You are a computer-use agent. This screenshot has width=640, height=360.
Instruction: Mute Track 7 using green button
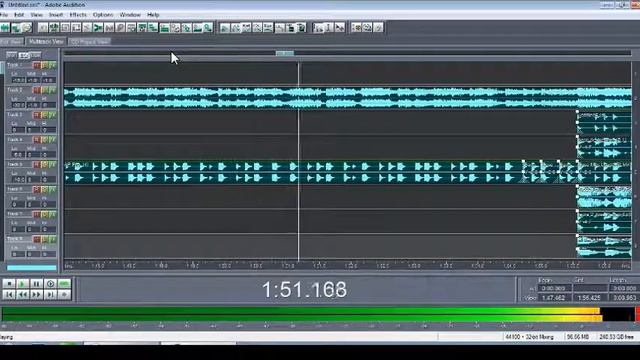[53, 215]
